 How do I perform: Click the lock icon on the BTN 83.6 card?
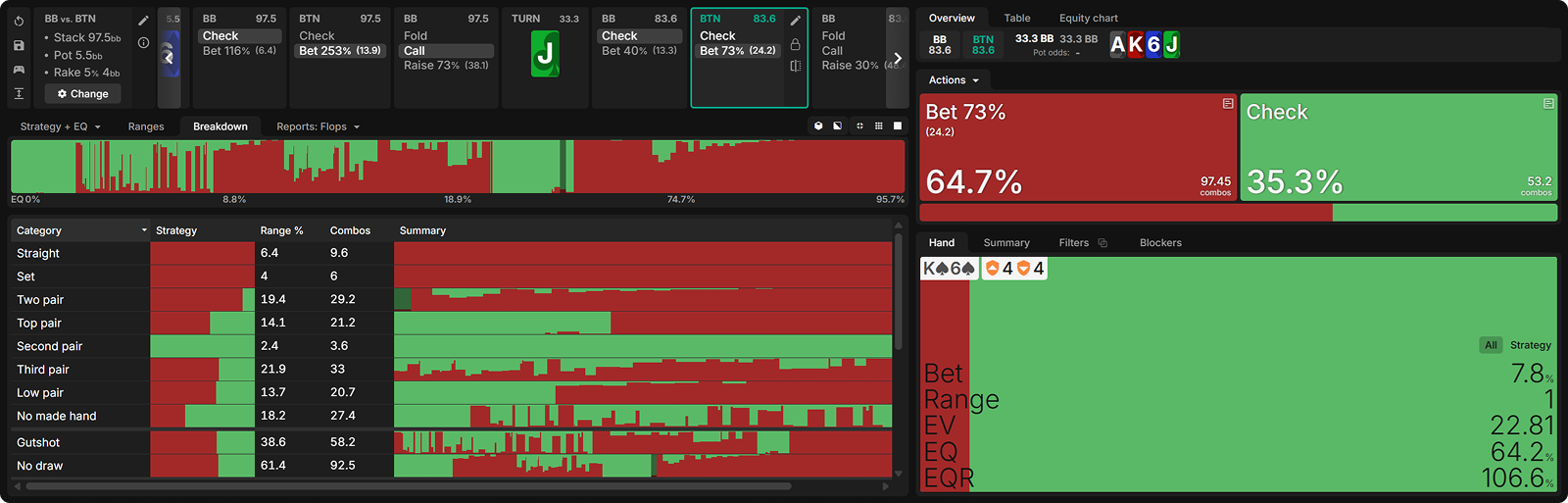point(795,44)
